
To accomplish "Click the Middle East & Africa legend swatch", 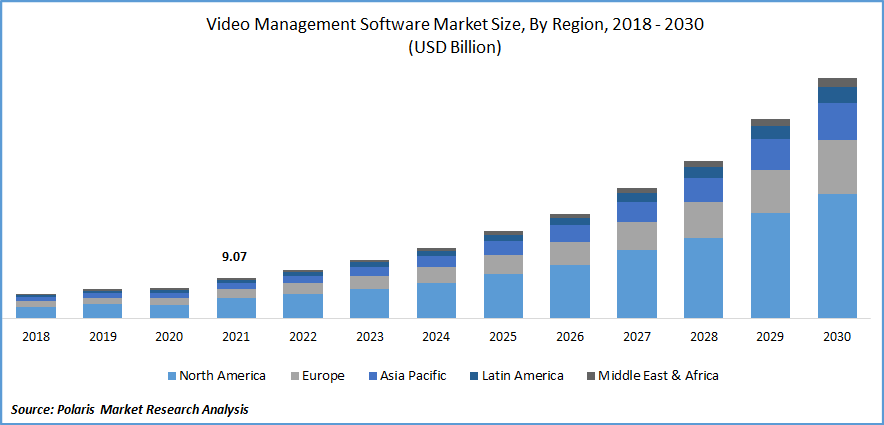I will [x=591, y=376].
